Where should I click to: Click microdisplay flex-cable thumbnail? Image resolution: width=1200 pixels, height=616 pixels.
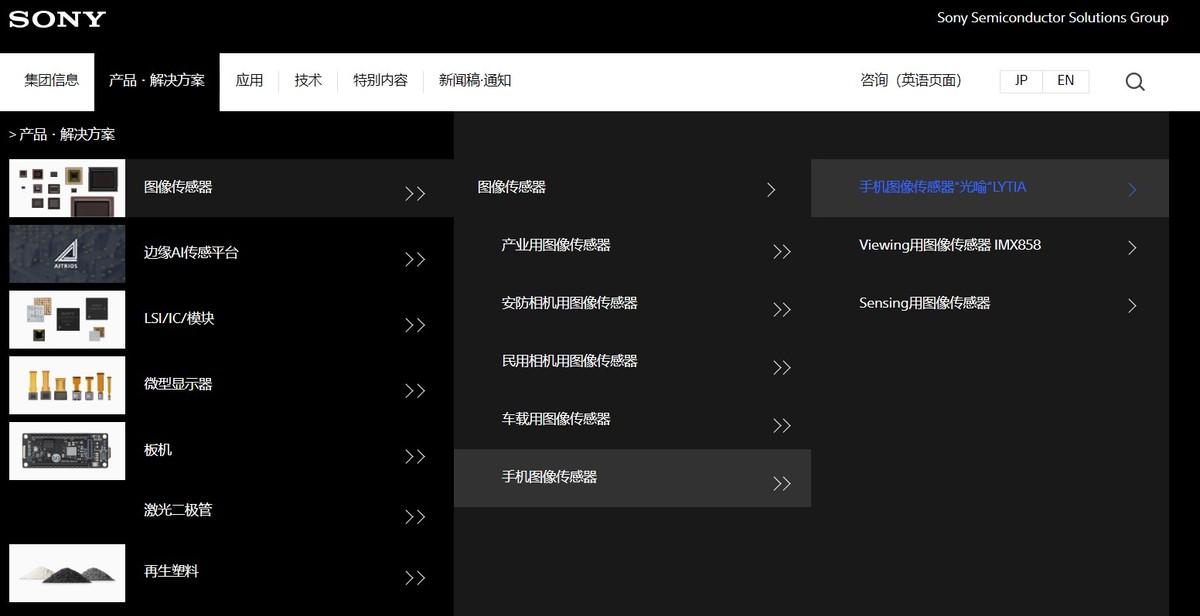[x=67, y=385]
